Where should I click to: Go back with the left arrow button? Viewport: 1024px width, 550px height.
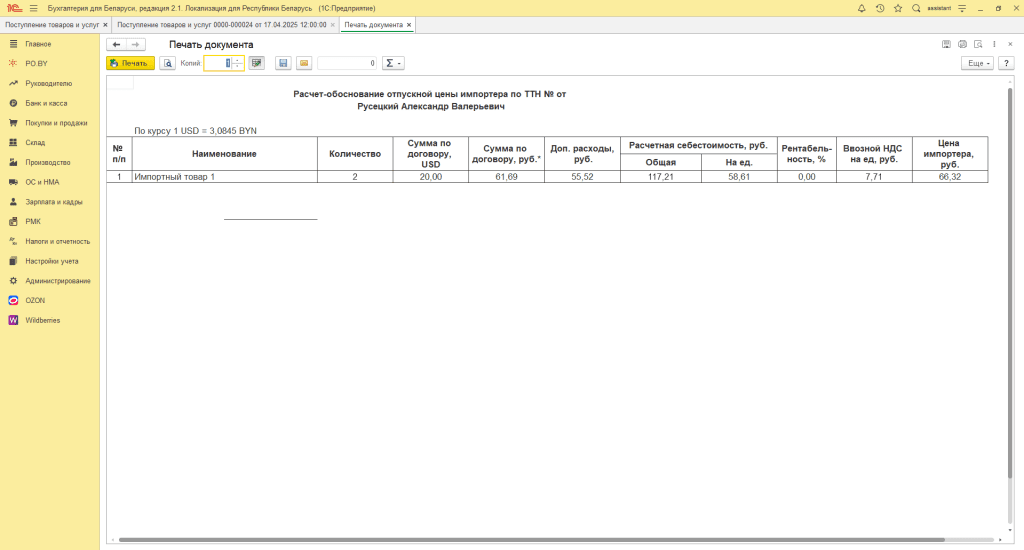pos(116,44)
